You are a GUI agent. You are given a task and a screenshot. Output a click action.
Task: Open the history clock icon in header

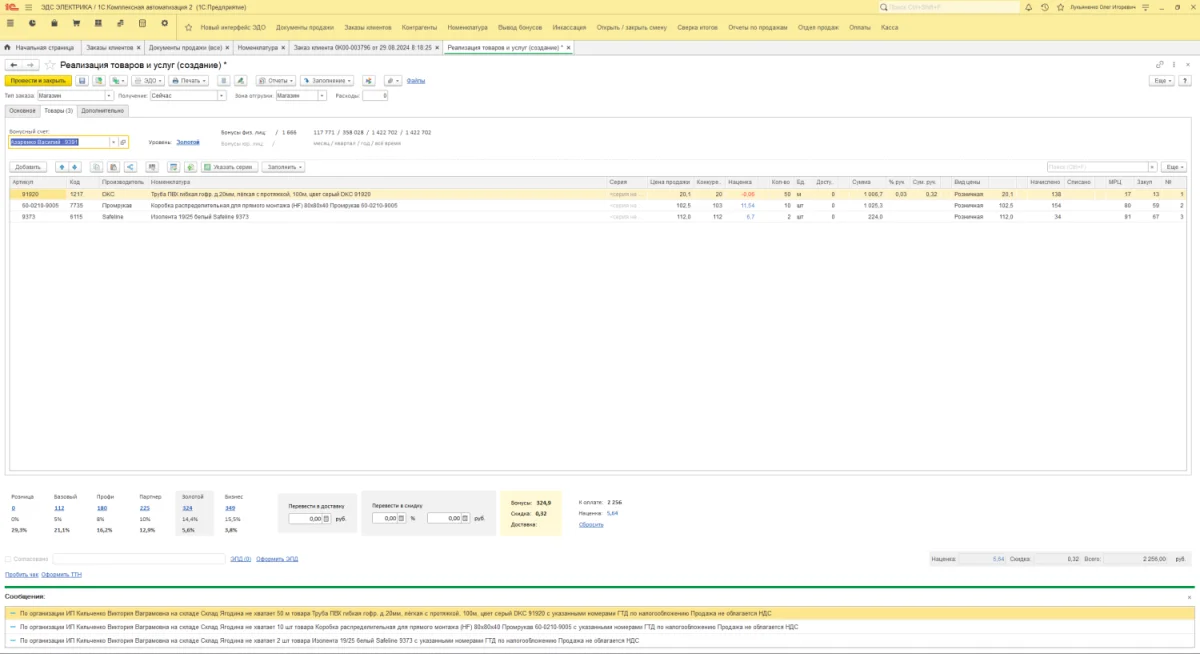(1045, 7)
